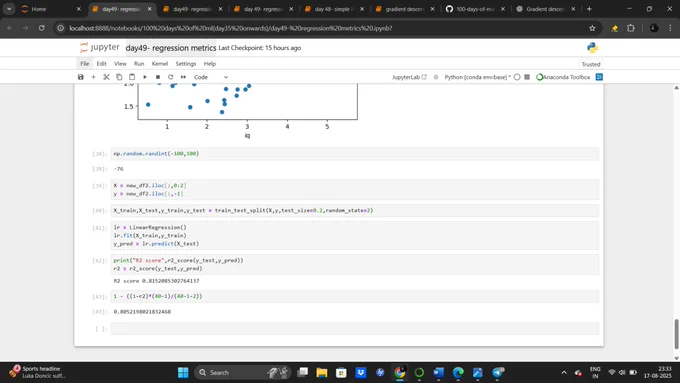Open notebook in JupyterLab

coord(409,77)
